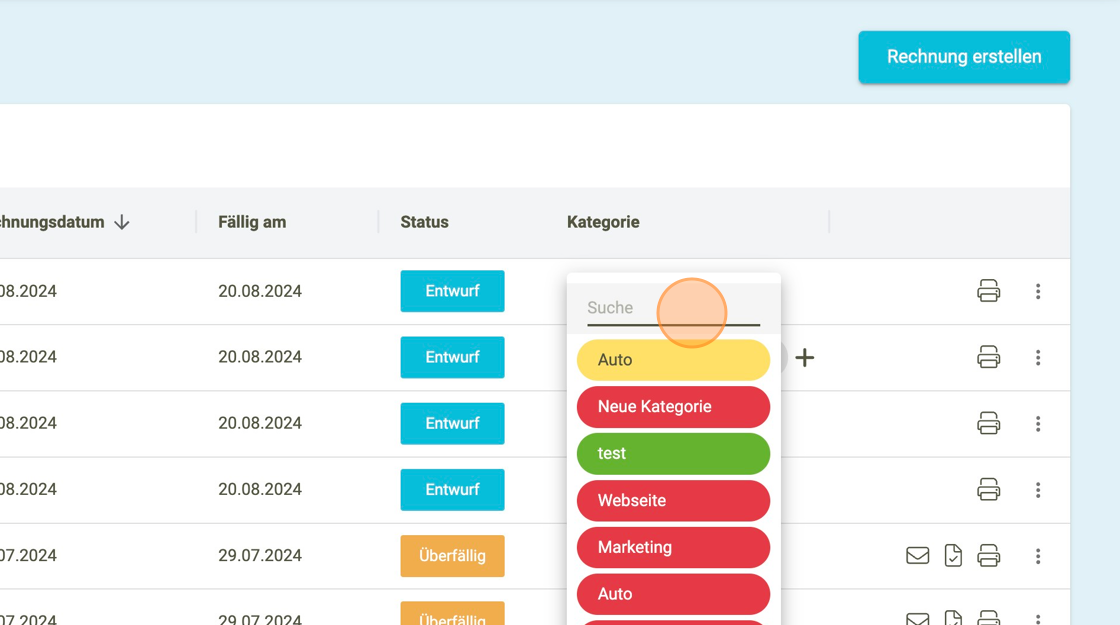This screenshot has width=1120, height=625.
Task: Open three-dot menu of first Überfällig row
Action: (x=1038, y=556)
